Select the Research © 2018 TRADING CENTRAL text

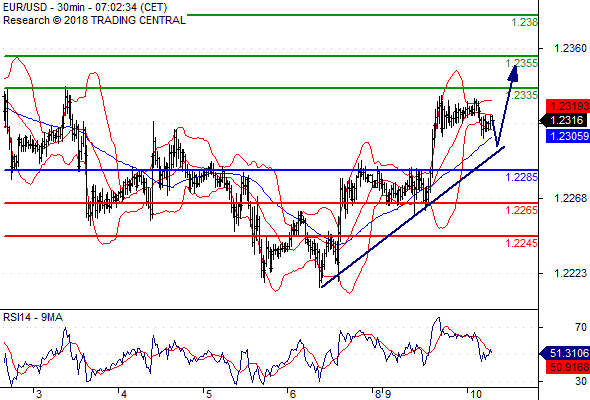[94, 20]
